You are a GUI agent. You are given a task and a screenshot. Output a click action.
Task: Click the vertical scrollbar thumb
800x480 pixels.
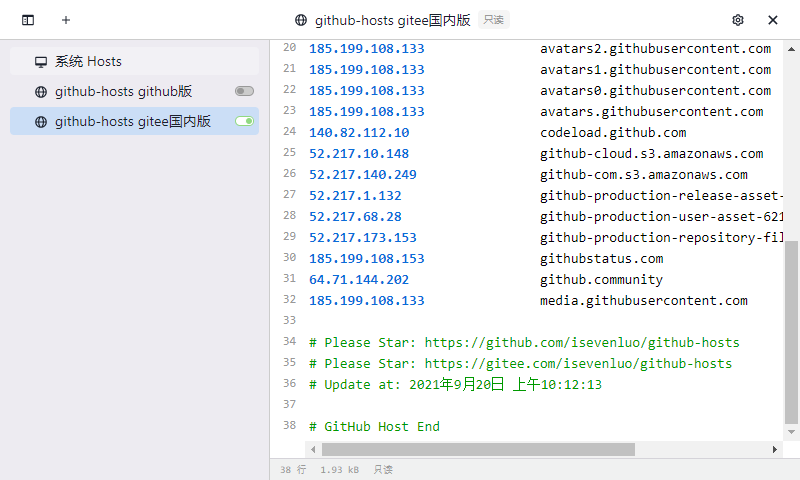[791, 332]
